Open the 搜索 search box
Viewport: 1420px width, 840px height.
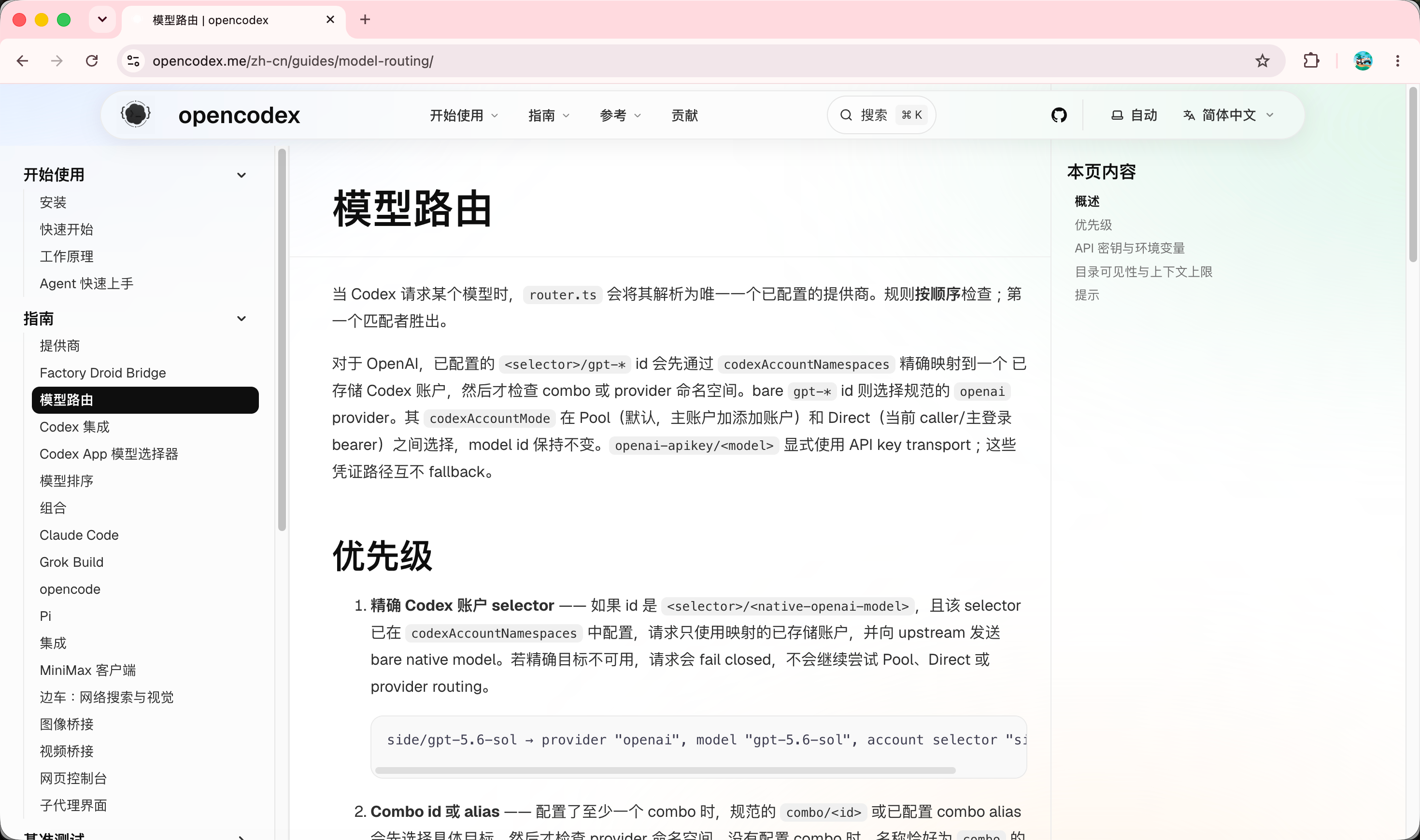click(x=881, y=115)
